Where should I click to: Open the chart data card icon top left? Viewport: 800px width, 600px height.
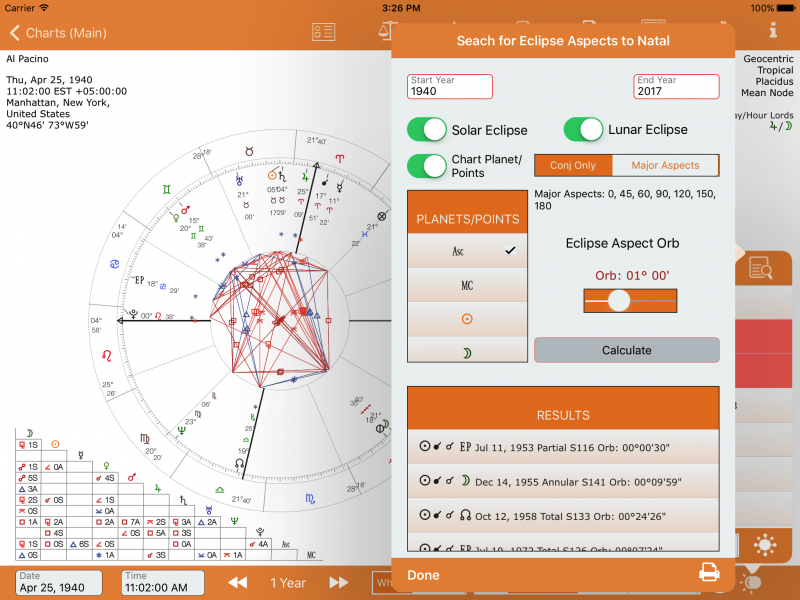point(324,33)
